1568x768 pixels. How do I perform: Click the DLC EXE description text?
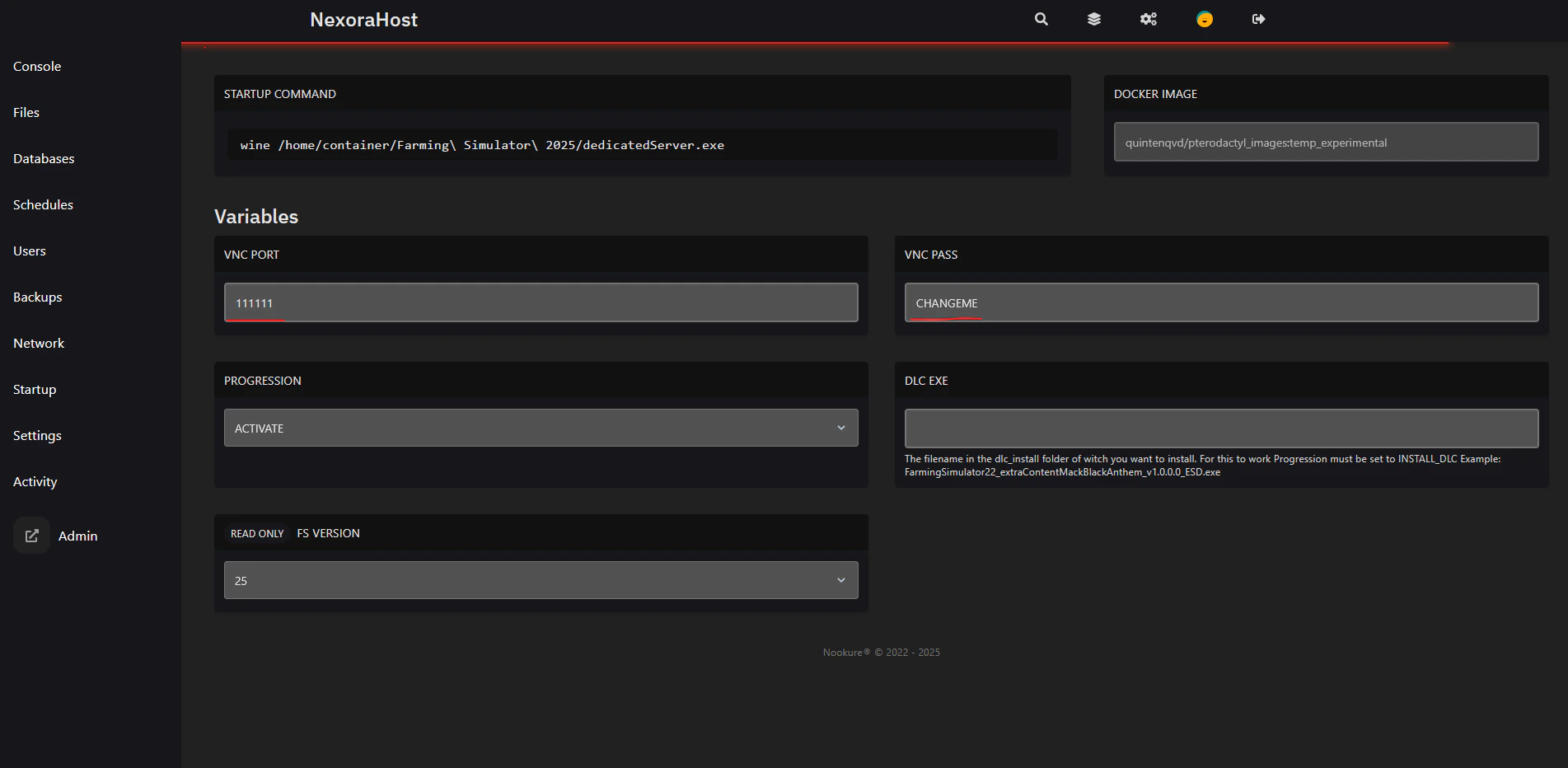point(1202,466)
